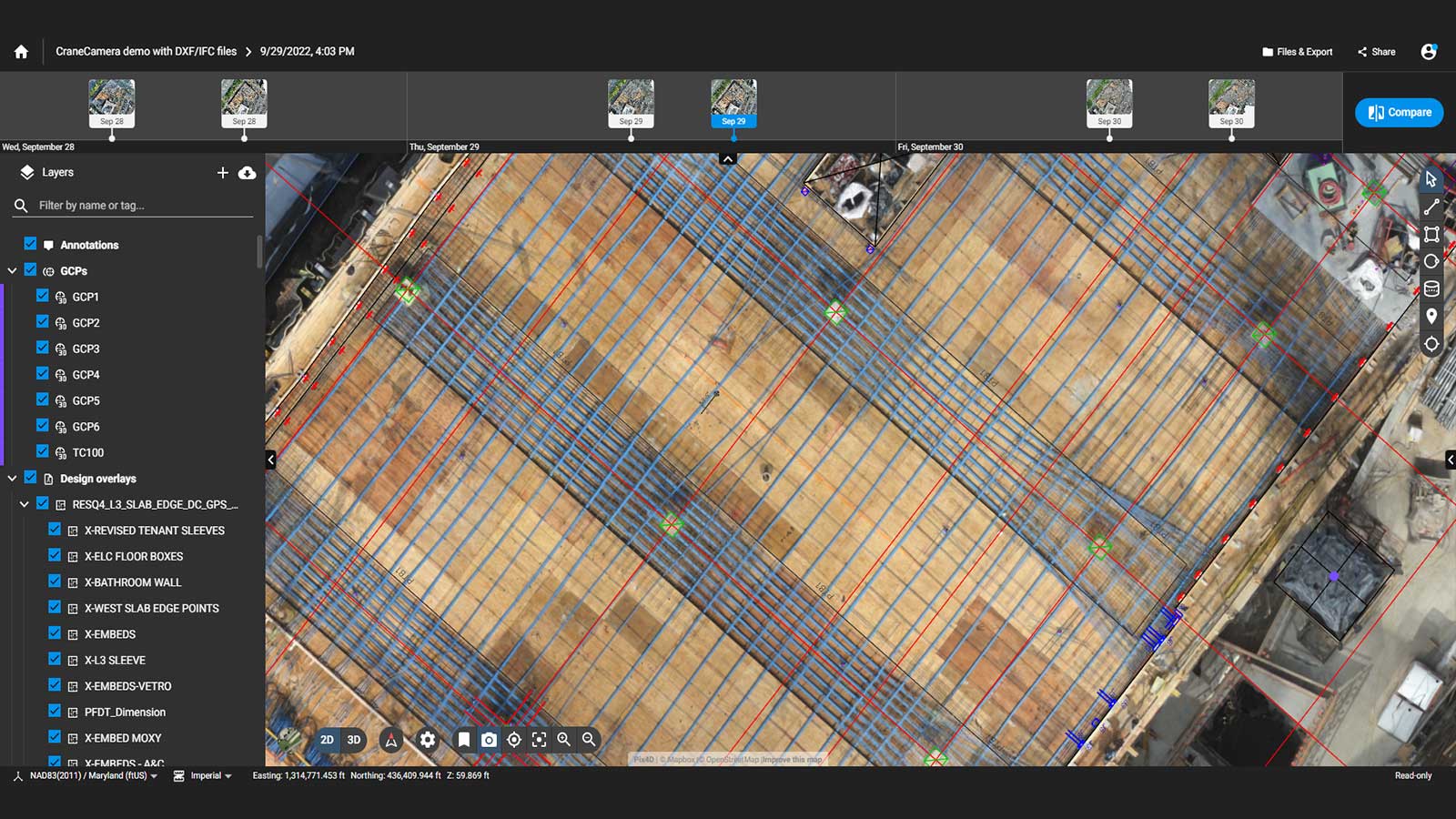Open Files & Export
1456x819 pixels.
[x=1298, y=52]
